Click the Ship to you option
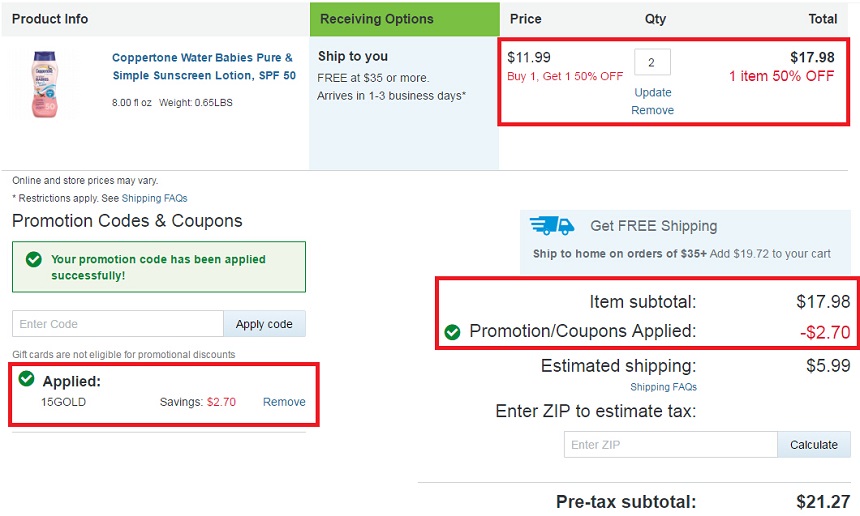The width and height of the screenshot is (860, 516). point(353,56)
